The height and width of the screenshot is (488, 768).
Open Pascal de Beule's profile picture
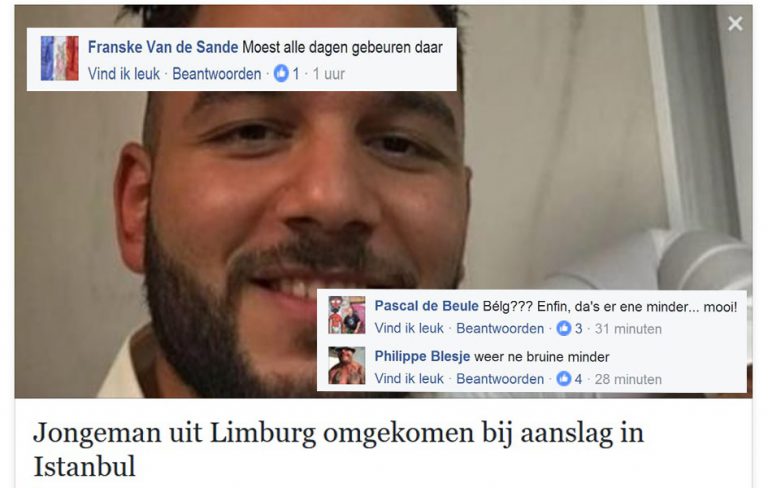point(347,315)
